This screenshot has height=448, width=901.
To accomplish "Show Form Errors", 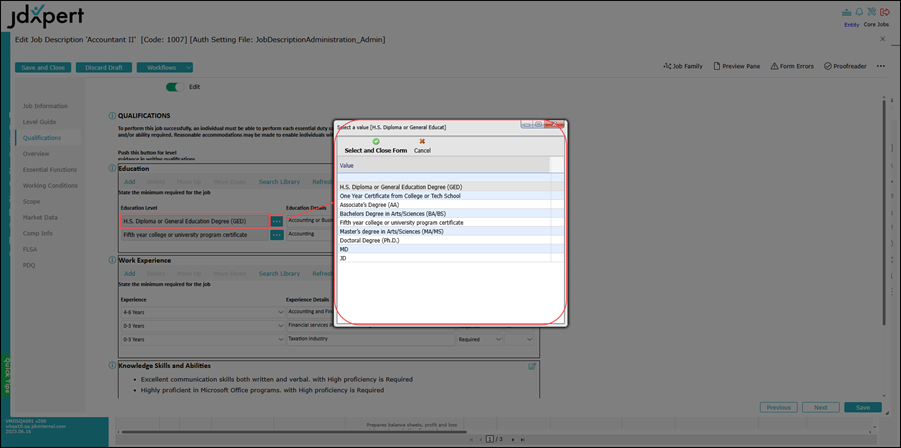I will [792, 67].
